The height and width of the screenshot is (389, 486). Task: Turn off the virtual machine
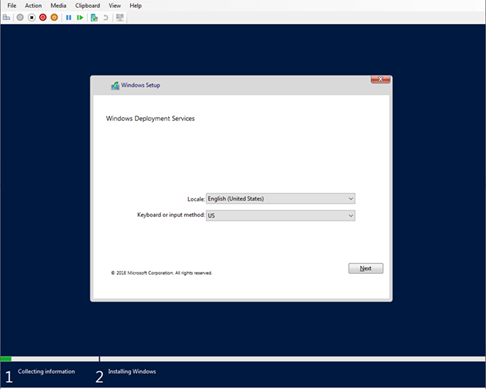click(x=32, y=17)
